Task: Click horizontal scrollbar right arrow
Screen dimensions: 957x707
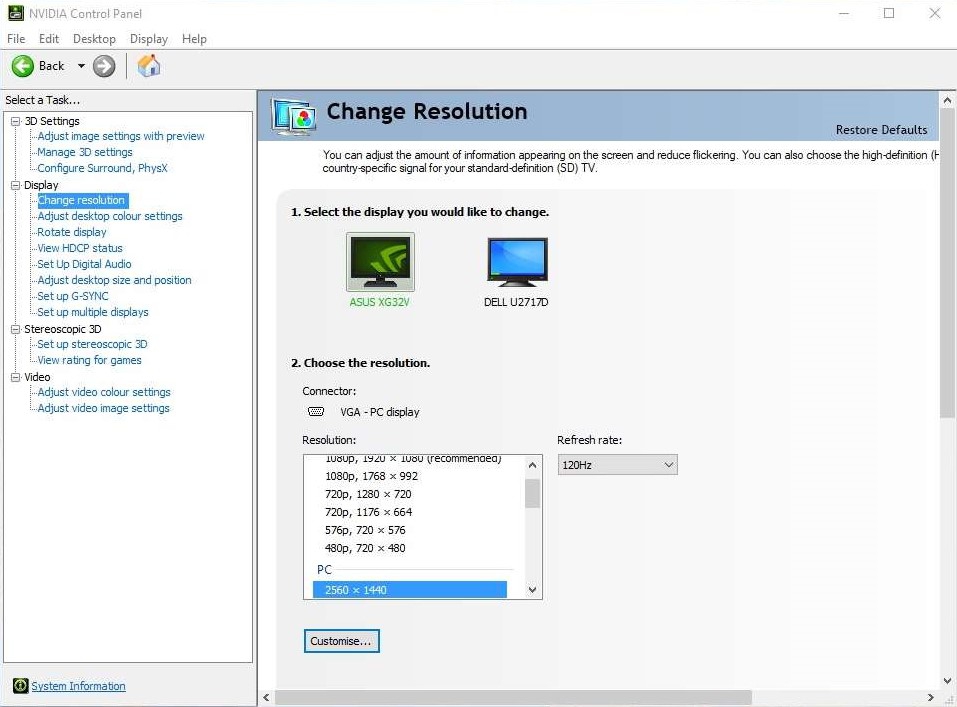Action: click(930, 697)
